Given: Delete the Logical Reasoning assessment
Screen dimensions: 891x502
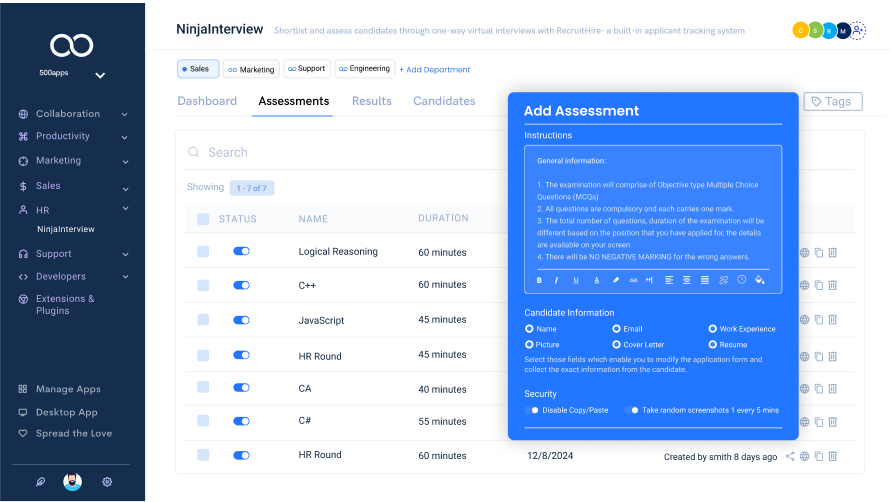Looking at the screenshot, I should tap(832, 252).
